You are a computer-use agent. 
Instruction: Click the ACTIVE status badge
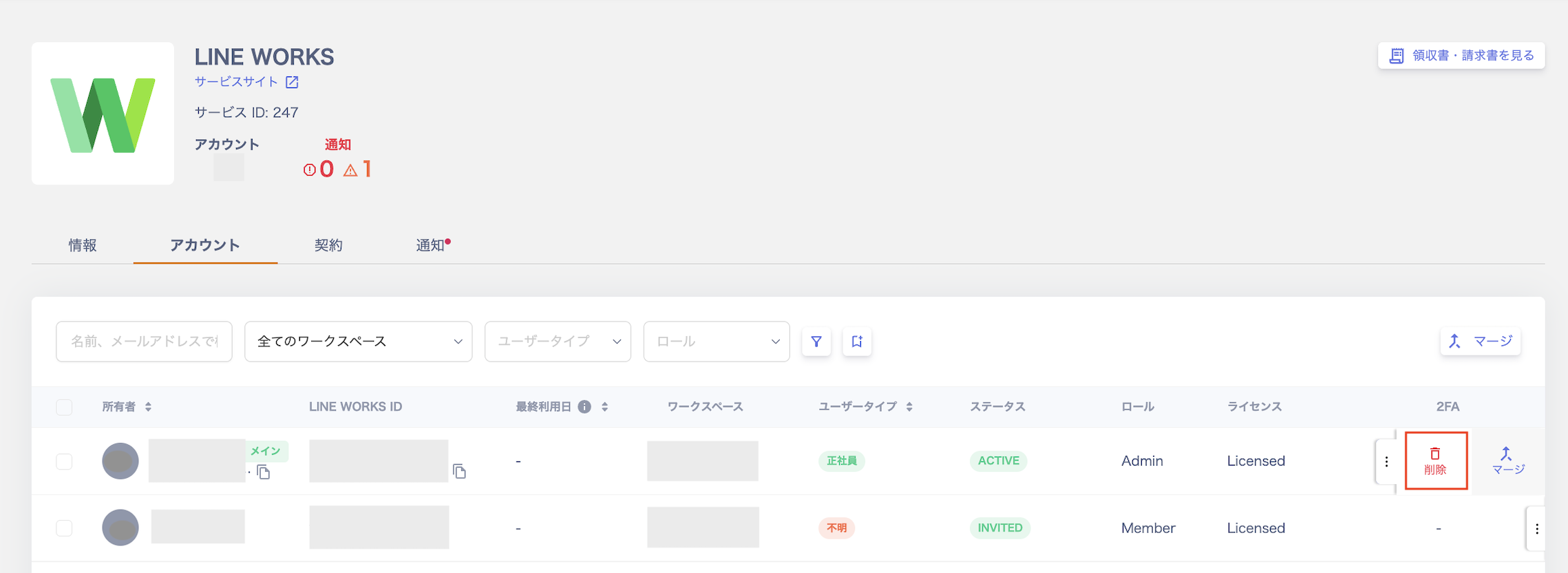[999, 461]
